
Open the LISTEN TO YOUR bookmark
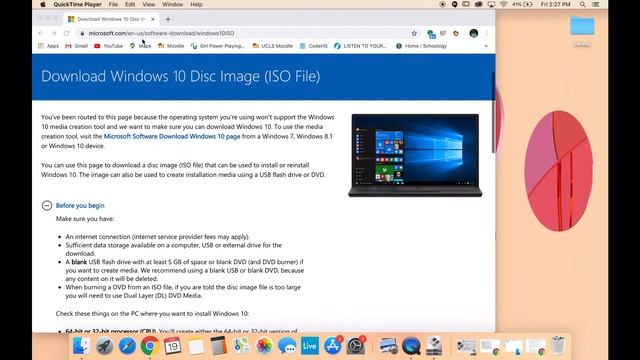point(360,46)
